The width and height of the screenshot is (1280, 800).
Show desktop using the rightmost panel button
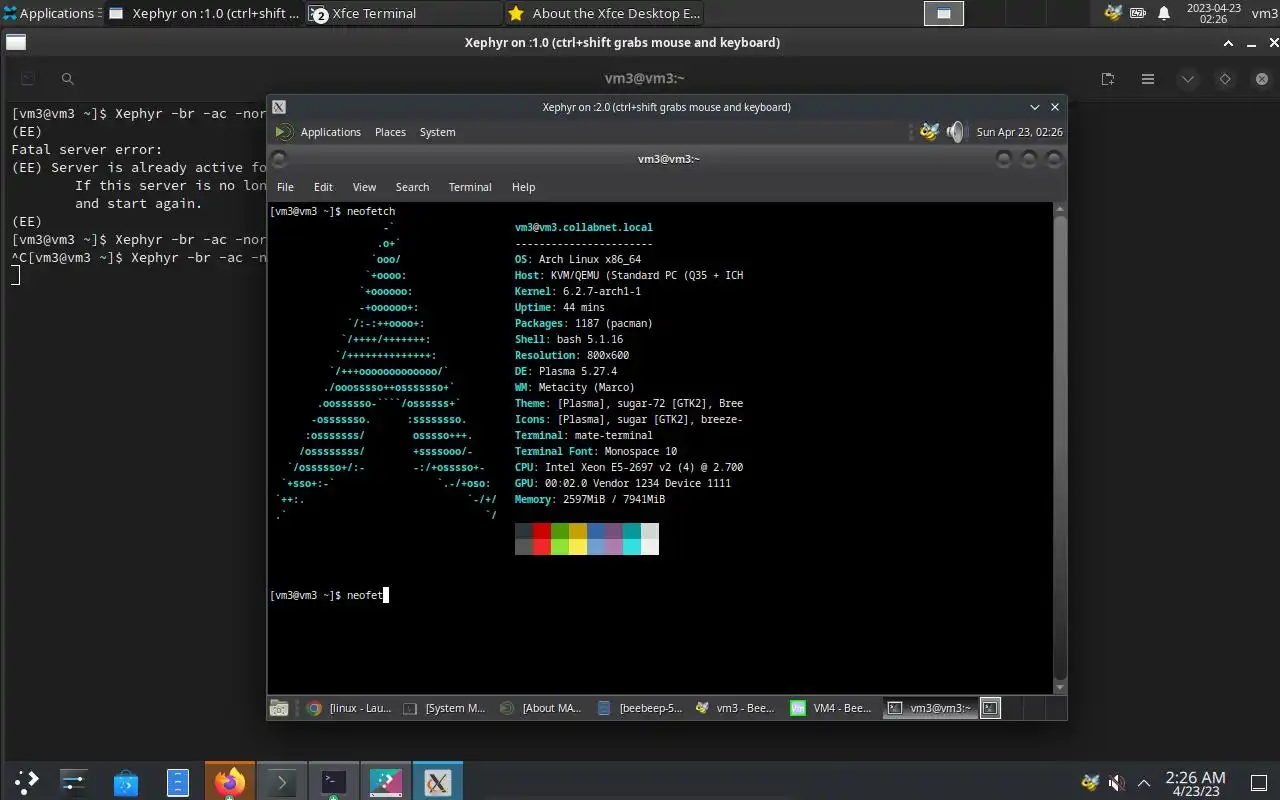[x=1259, y=782]
